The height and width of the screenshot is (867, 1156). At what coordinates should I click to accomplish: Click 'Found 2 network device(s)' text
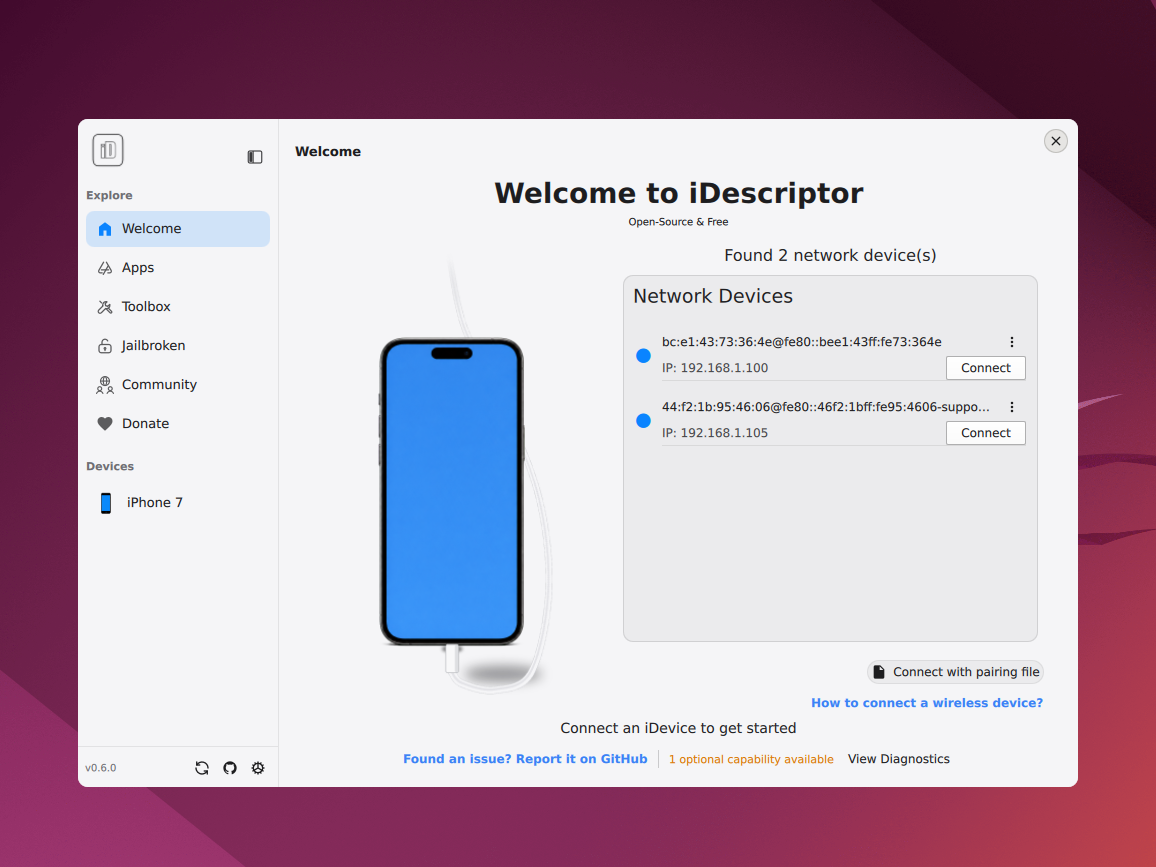pyautogui.click(x=830, y=256)
